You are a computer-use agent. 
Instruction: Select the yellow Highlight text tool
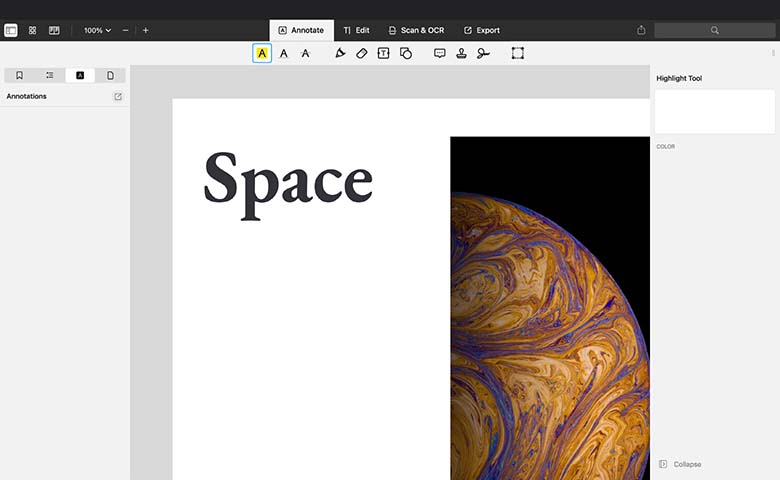[x=262, y=53]
